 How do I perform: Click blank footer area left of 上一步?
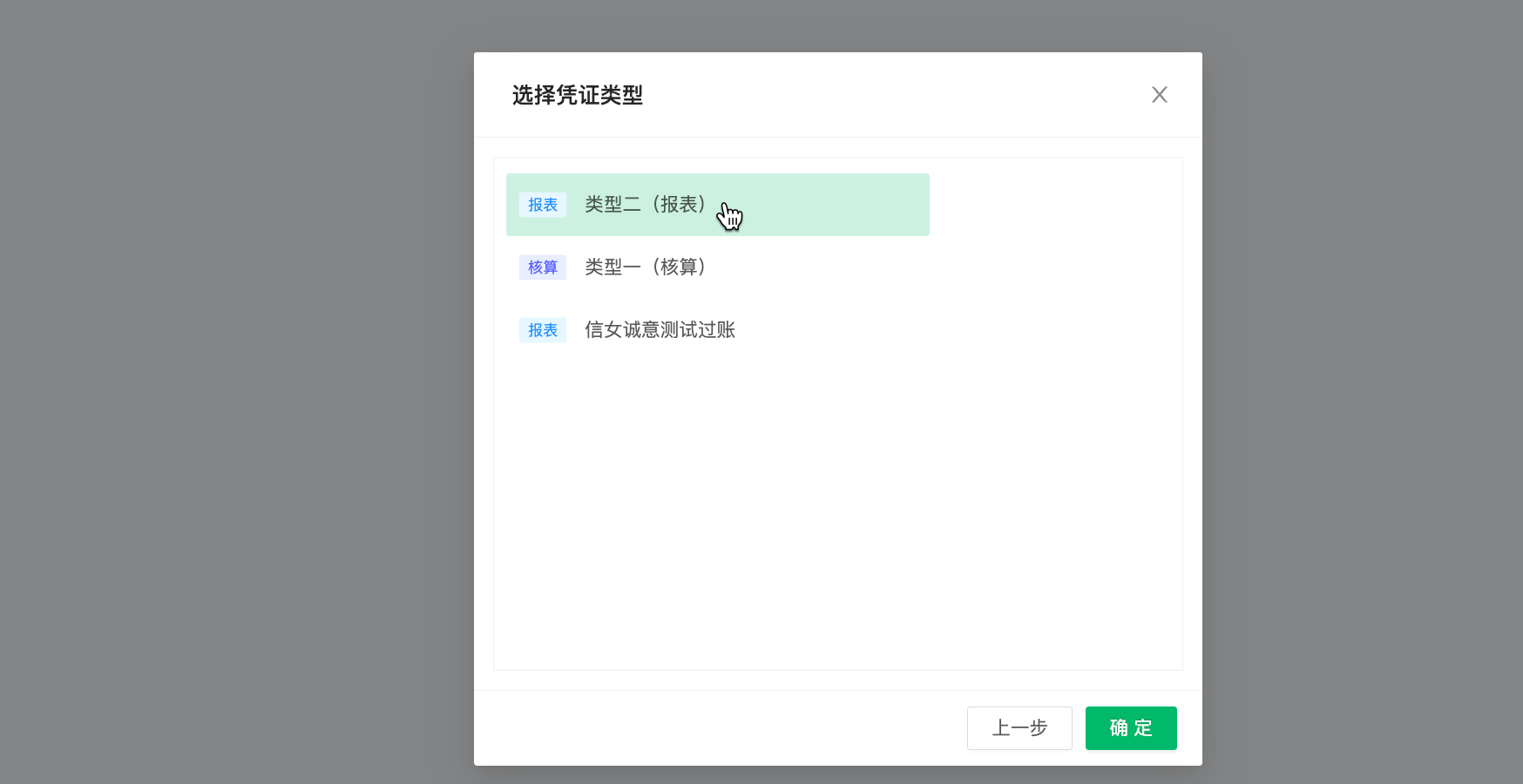point(714,728)
